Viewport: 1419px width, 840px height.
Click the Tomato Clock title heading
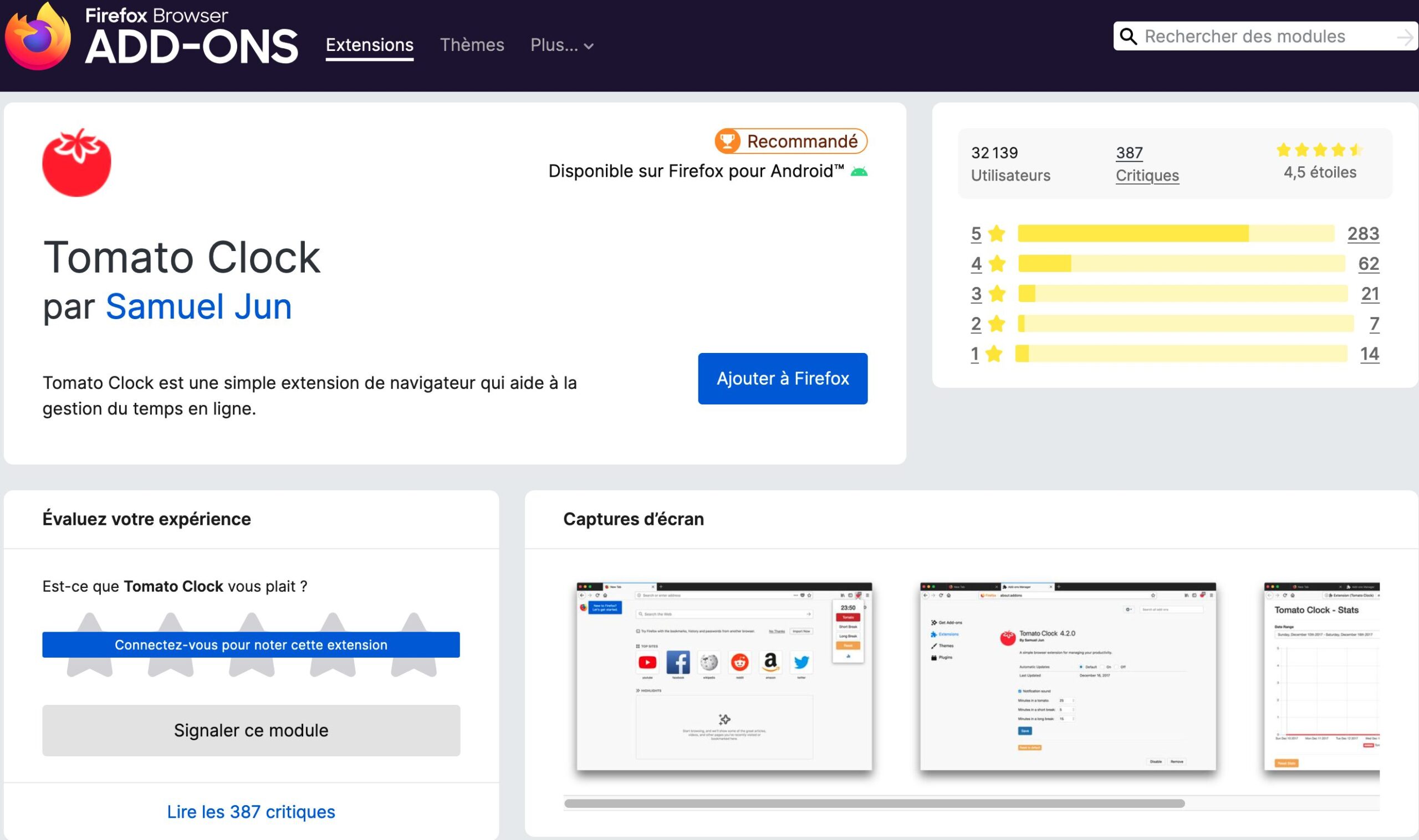pos(182,257)
